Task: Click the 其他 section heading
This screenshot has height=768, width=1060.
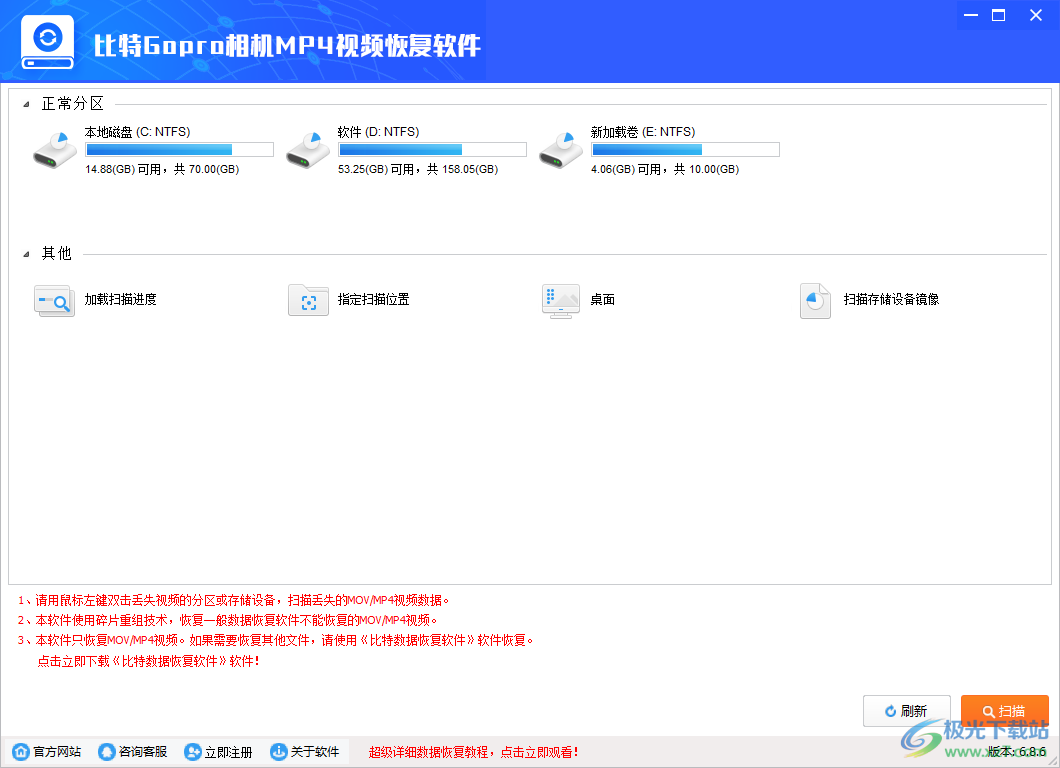Action: point(57,254)
